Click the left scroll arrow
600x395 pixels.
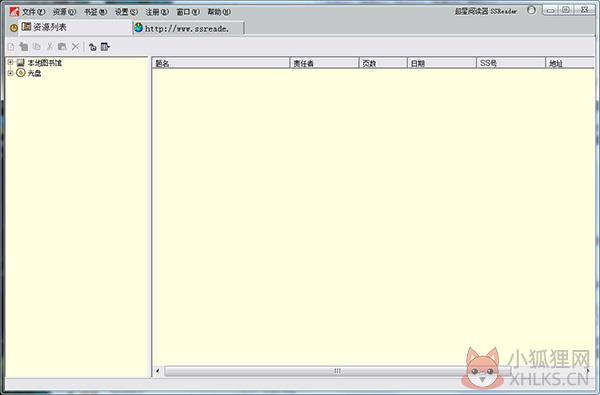pos(158,371)
